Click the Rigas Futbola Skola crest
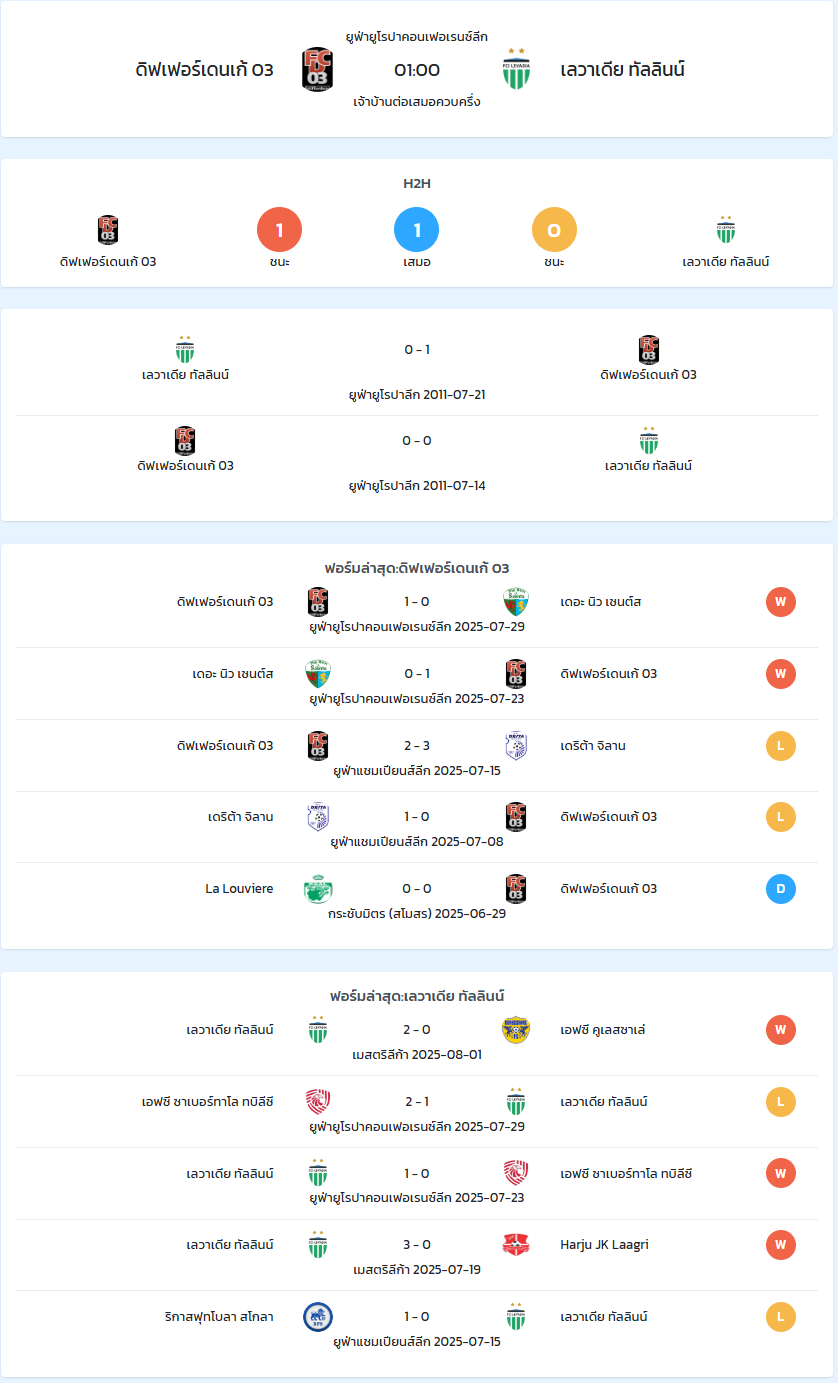This screenshot has width=838, height=1383. tap(318, 1317)
